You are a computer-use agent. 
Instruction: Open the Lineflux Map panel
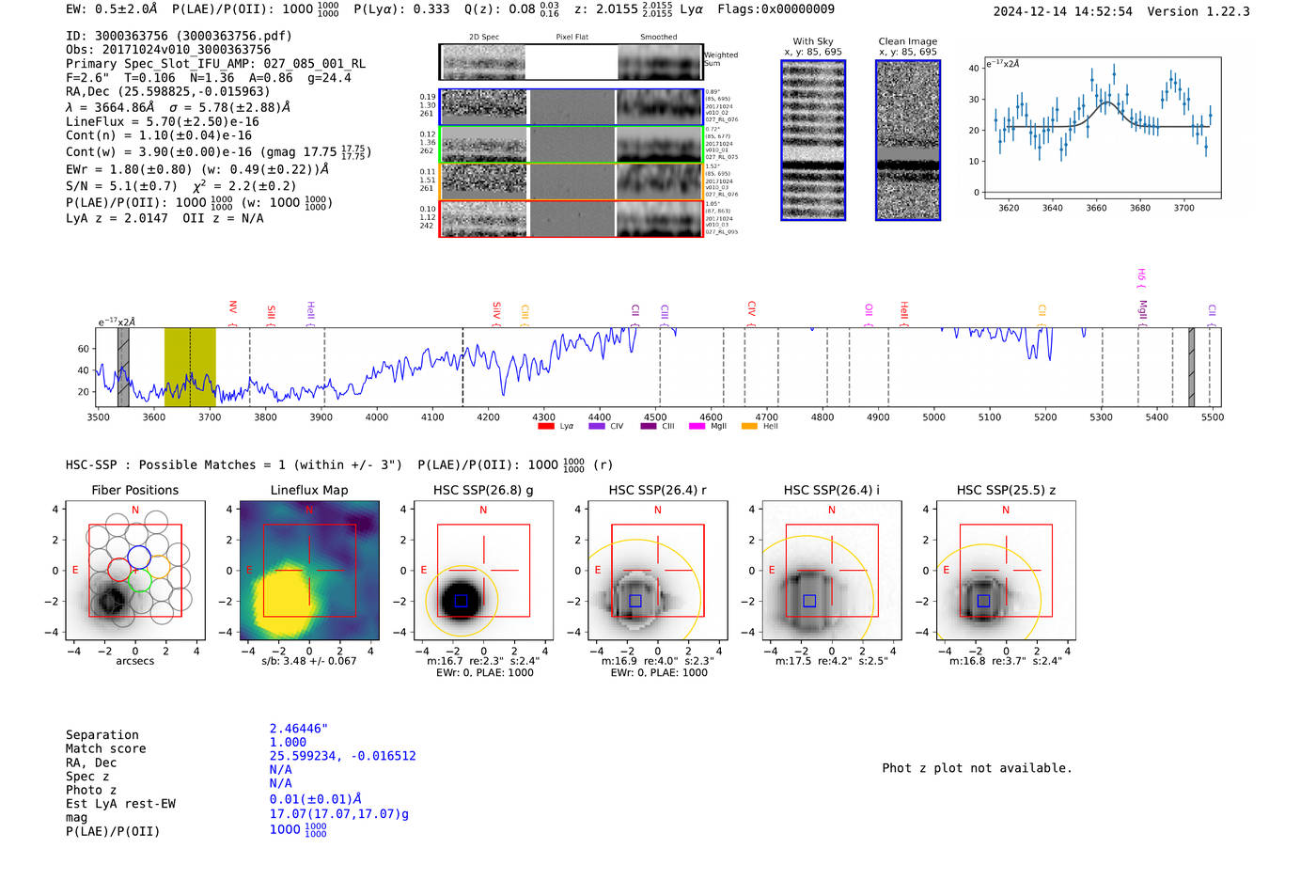point(309,571)
